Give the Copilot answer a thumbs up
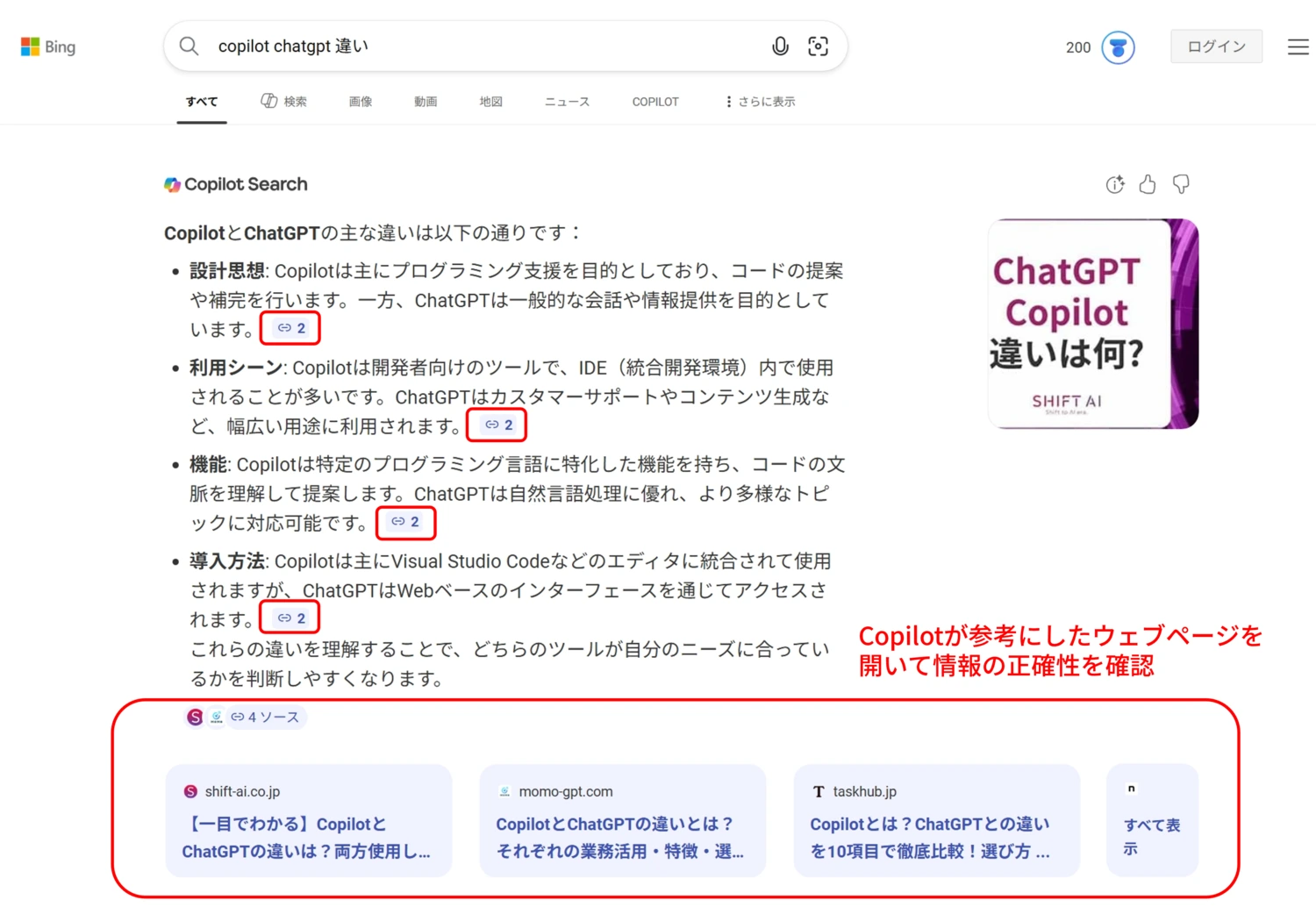The height and width of the screenshot is (907, 1316). 1148,184
